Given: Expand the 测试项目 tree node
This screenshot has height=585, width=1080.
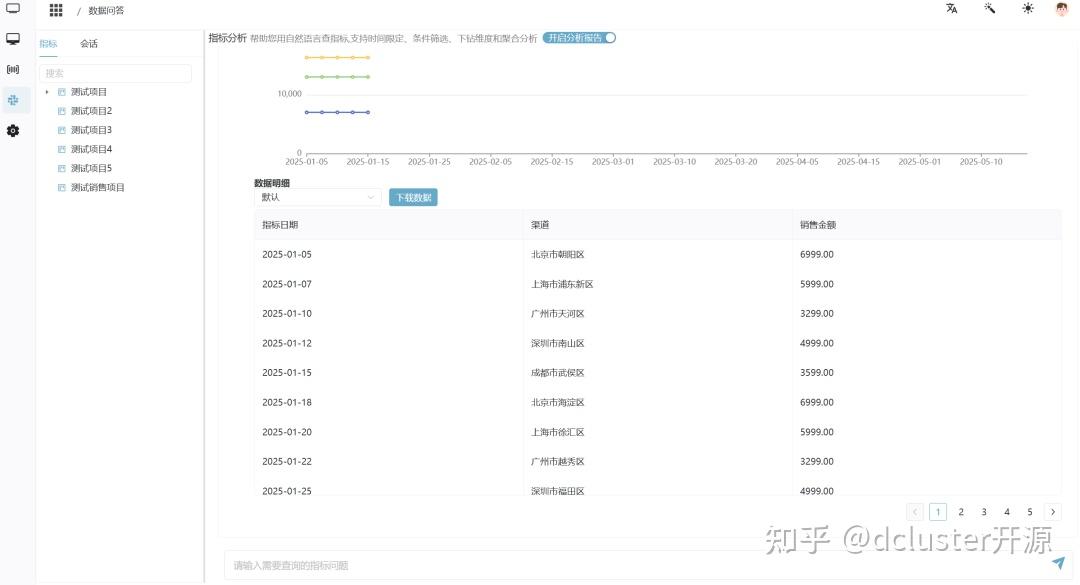Looking at the screenshot, I should [x=47, y=91].
